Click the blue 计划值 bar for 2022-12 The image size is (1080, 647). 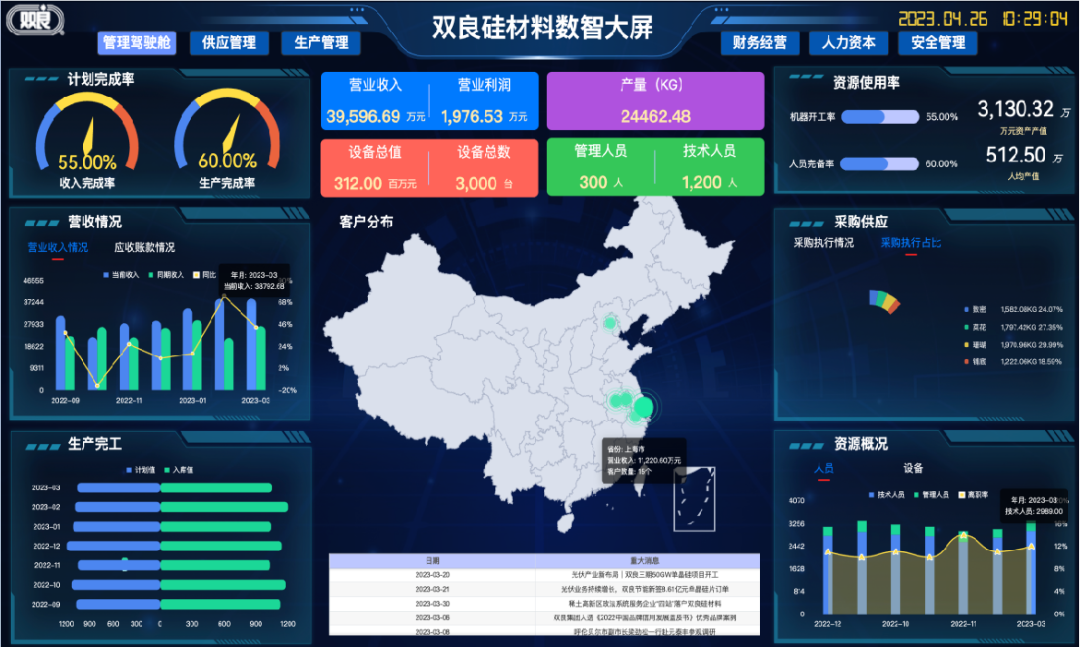(114, 546)
